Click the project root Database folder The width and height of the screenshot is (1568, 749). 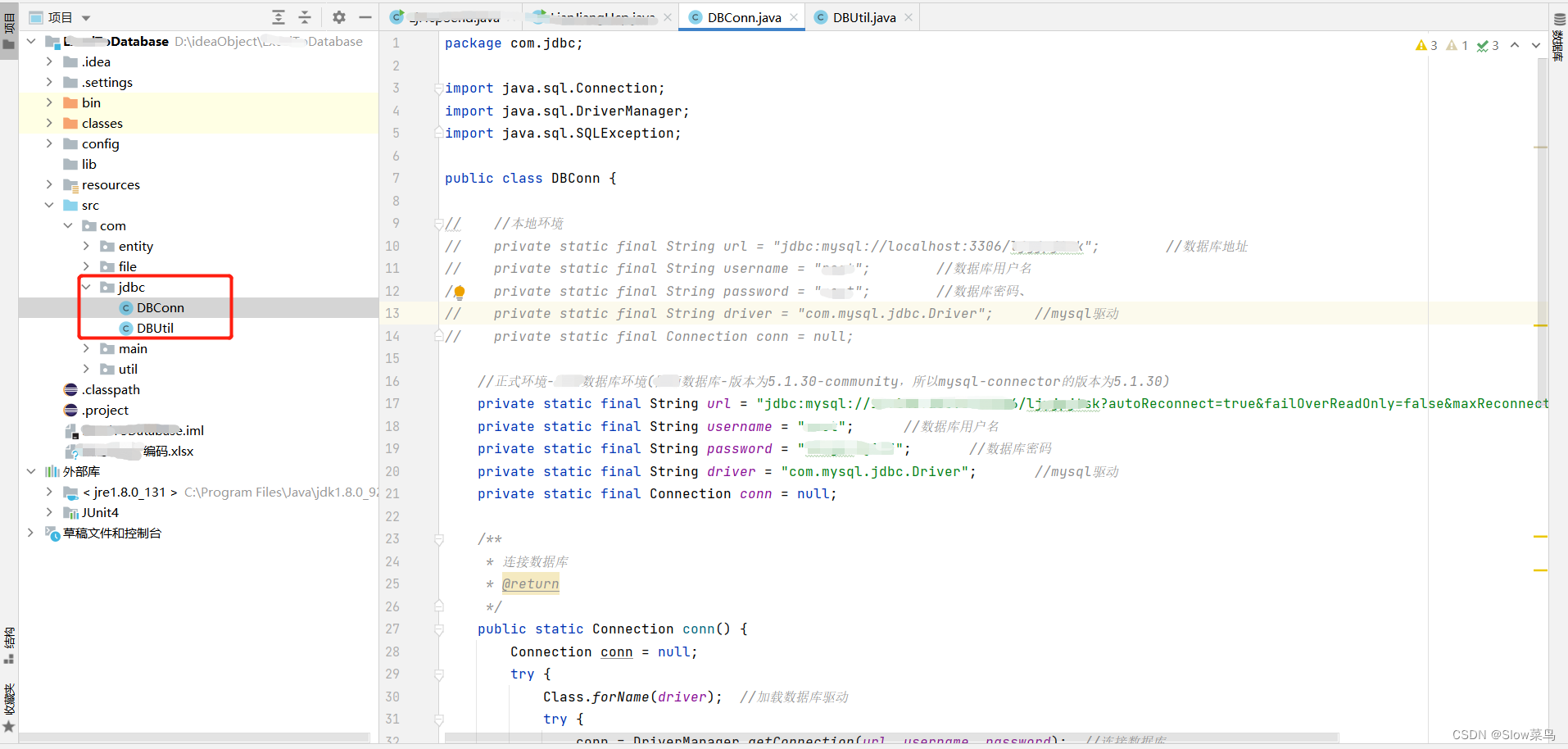tap(116, 41)
